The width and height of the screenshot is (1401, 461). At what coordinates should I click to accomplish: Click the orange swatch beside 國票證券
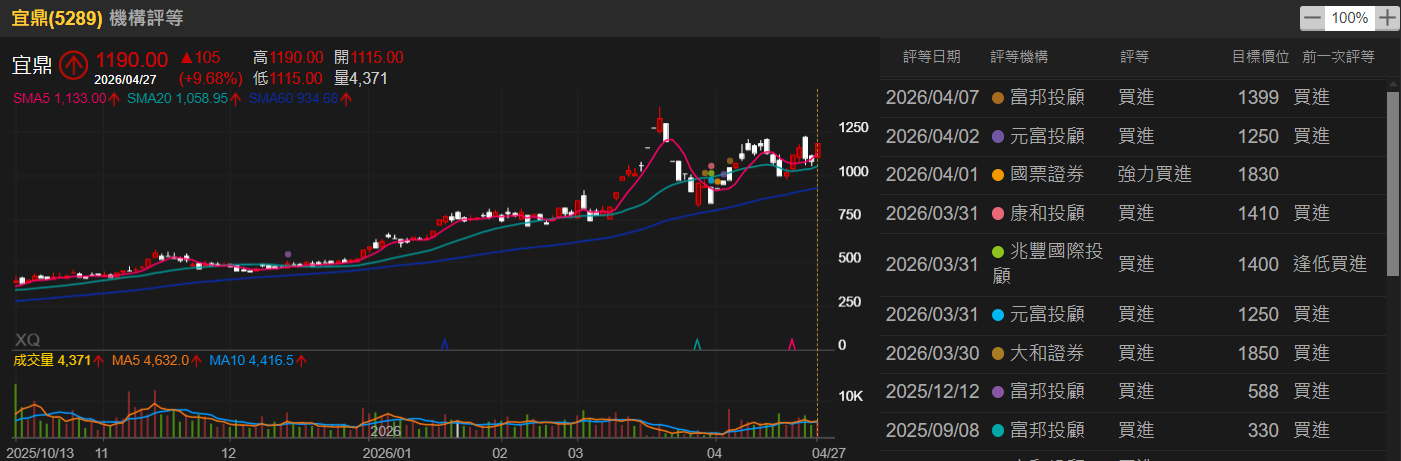click(997, 175)
